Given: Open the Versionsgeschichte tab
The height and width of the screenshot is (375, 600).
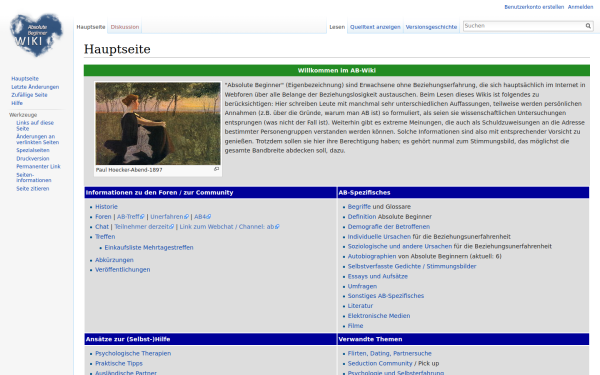Looking at the screenshot, I should pyautogui.click(x=431, y=27).
